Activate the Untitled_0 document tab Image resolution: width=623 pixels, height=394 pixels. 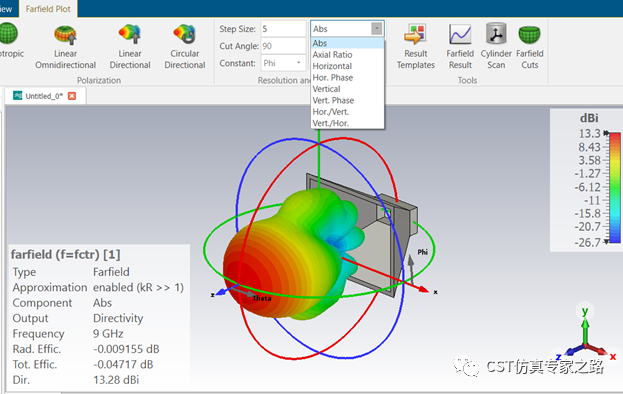point(44,96)
